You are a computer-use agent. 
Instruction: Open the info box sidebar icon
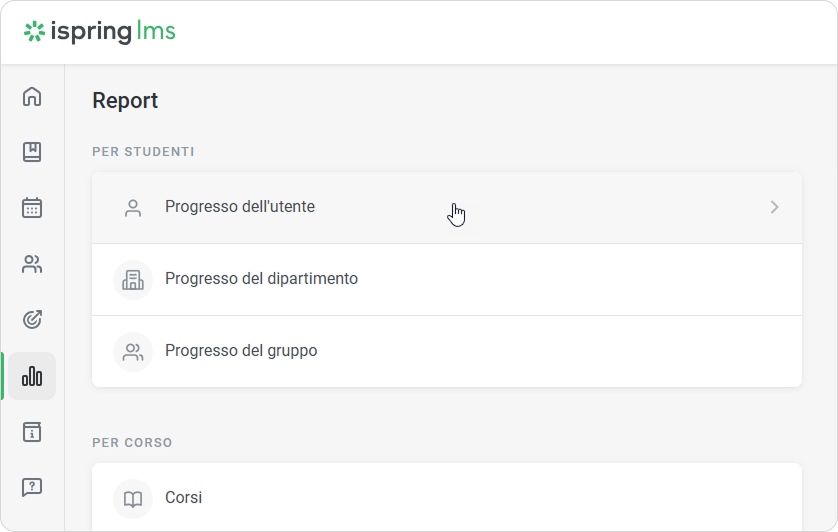pyautogui.click(x=32, y=432)
